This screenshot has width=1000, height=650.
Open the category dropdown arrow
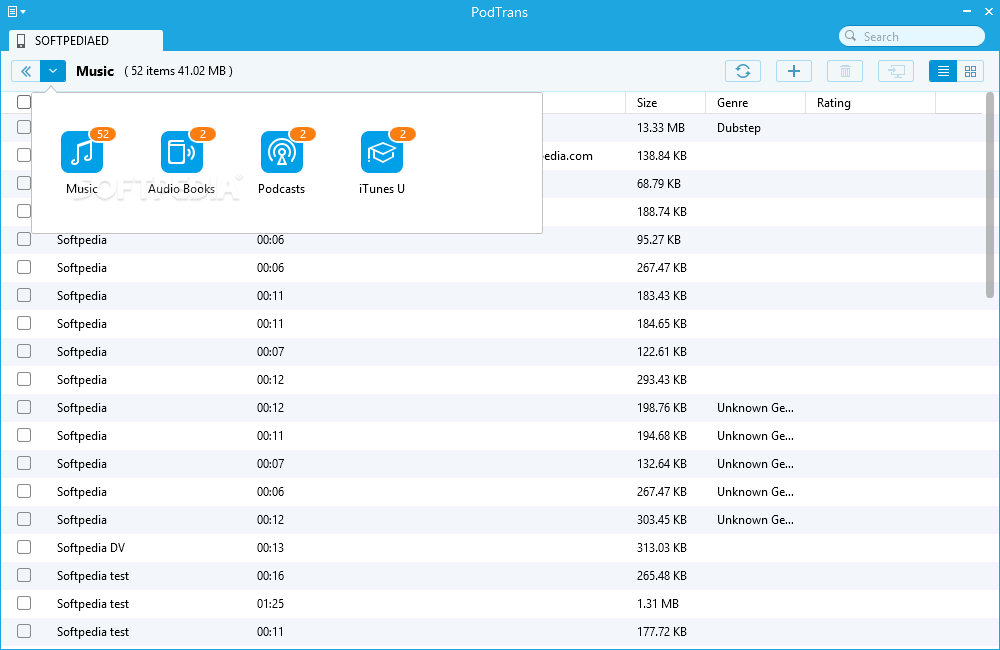click(53, 71)
